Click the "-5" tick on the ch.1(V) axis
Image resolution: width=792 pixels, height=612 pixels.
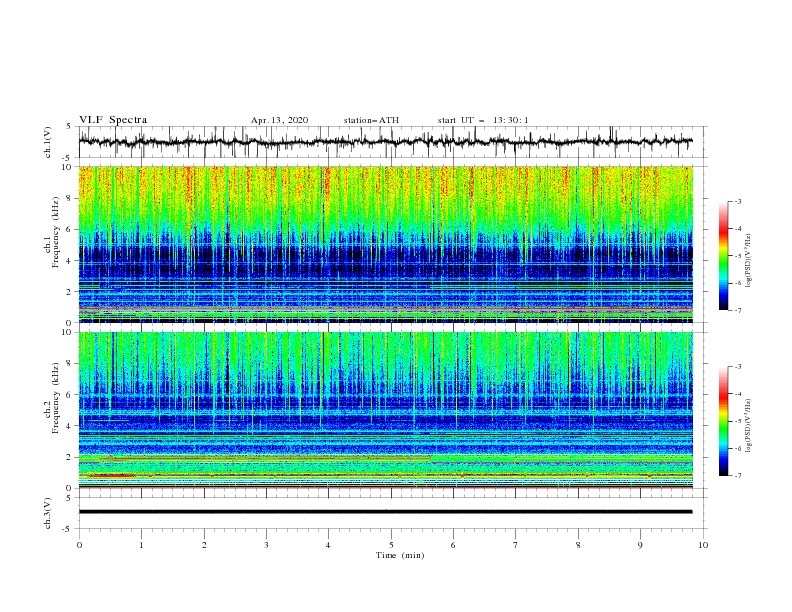pyautogui.click(x=68, y=158)
